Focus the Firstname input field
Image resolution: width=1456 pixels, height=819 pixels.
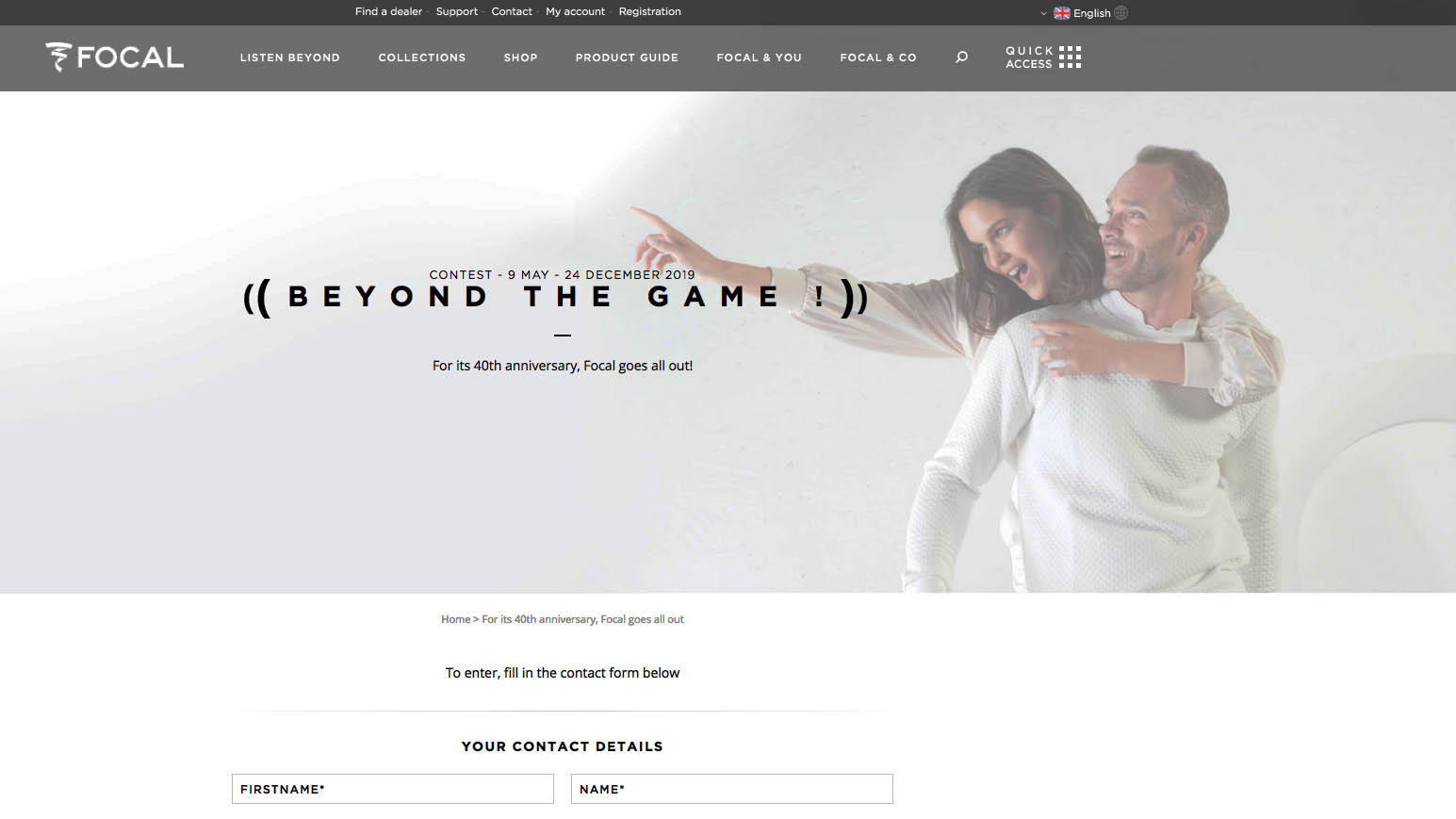click(393, 789)
